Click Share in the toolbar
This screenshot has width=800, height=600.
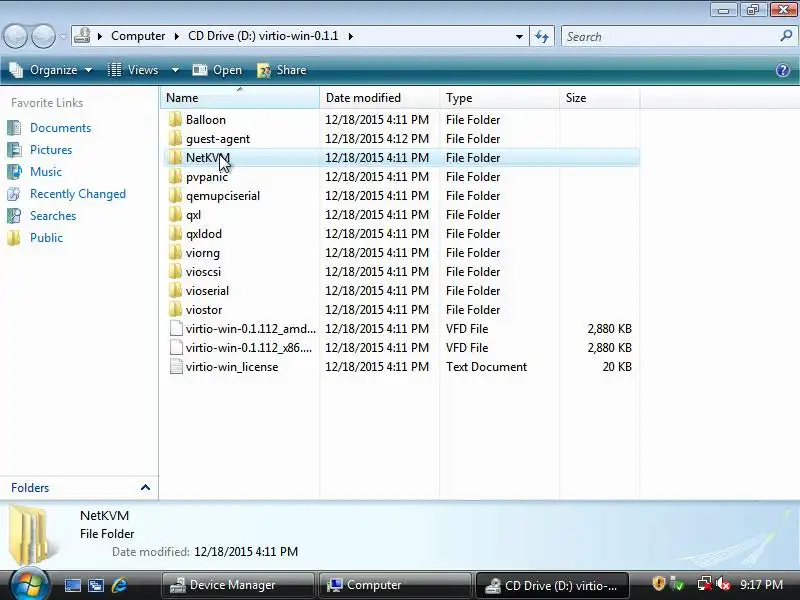(x=282, y=70)
